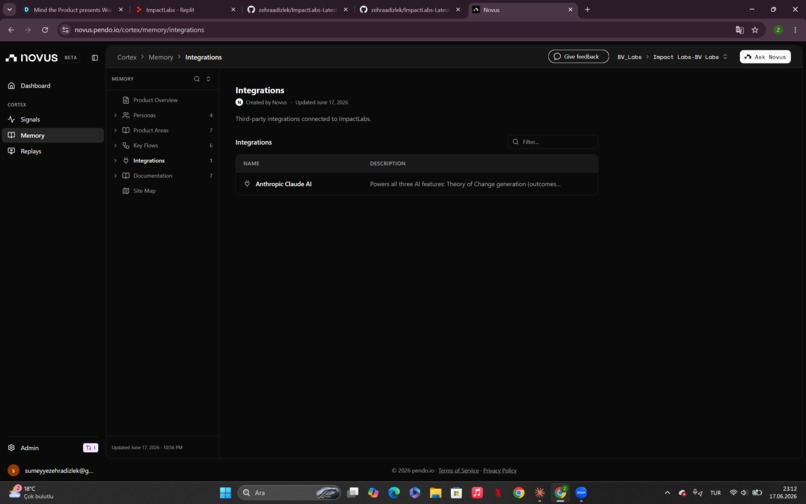Open a new browser tab
This screenshot has height=504, width=806.
pyautogui.click(x=588, y=10)
